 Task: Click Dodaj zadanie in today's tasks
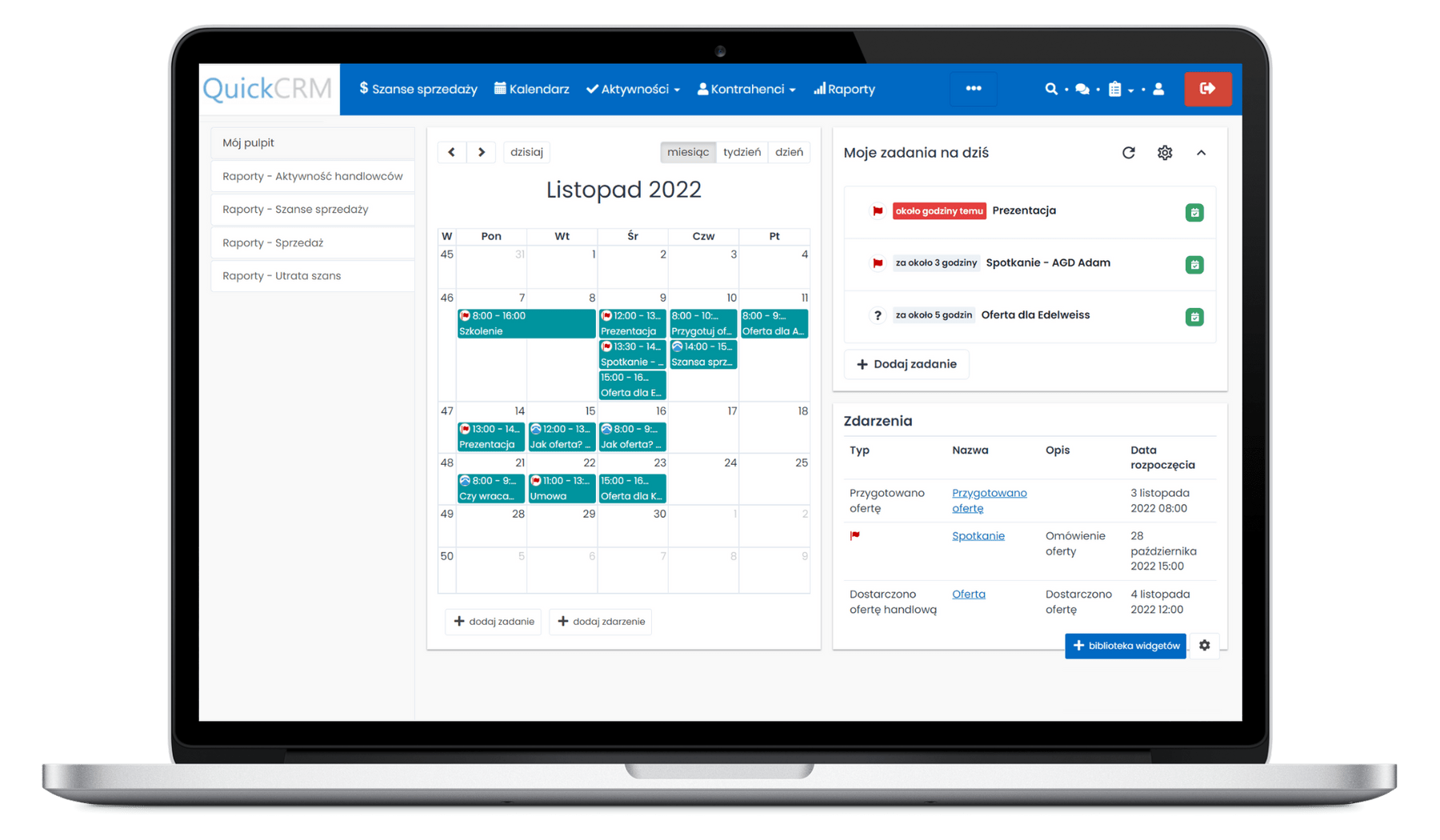(906, 364)
